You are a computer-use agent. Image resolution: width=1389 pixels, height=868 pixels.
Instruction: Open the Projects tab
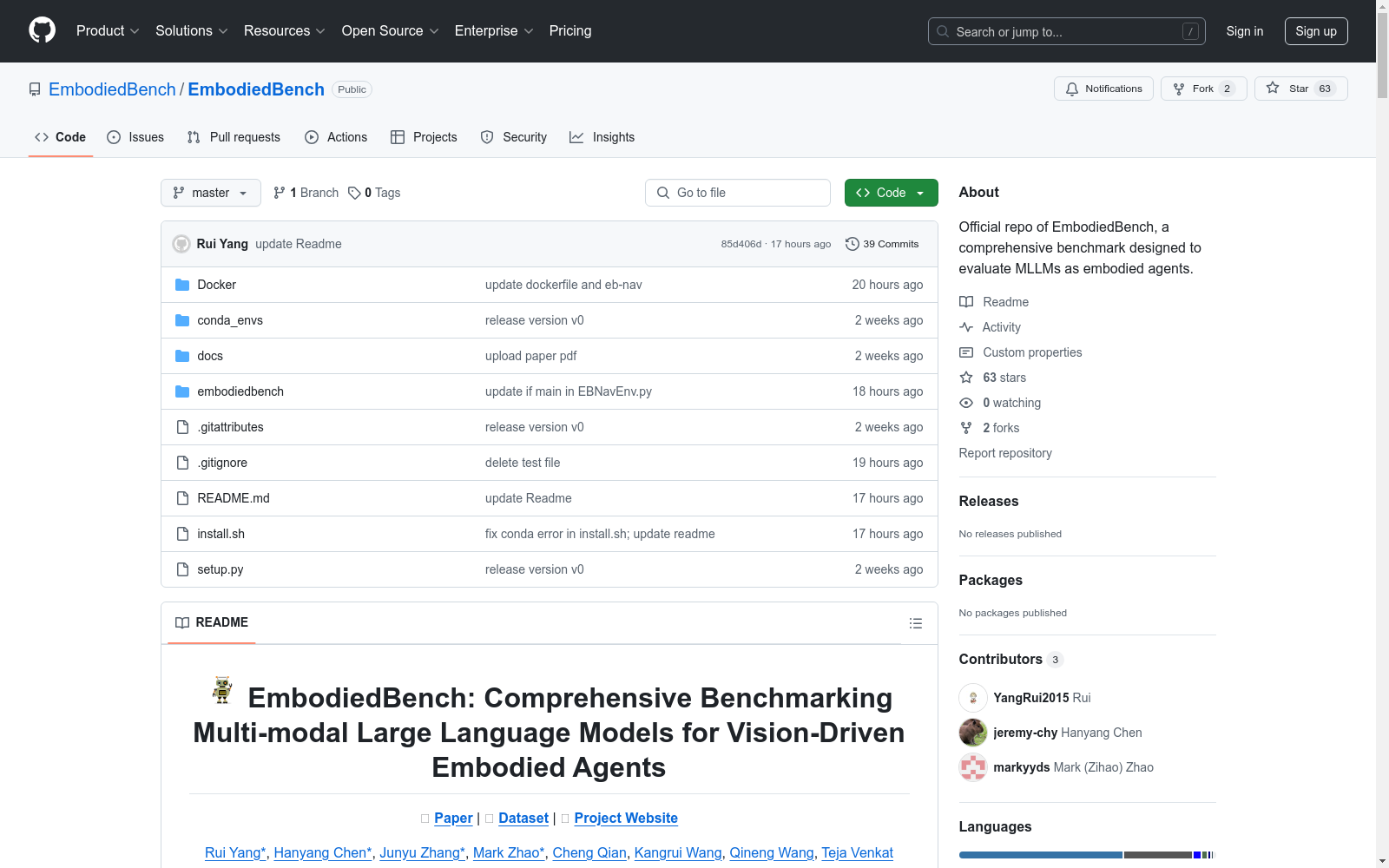424,137
